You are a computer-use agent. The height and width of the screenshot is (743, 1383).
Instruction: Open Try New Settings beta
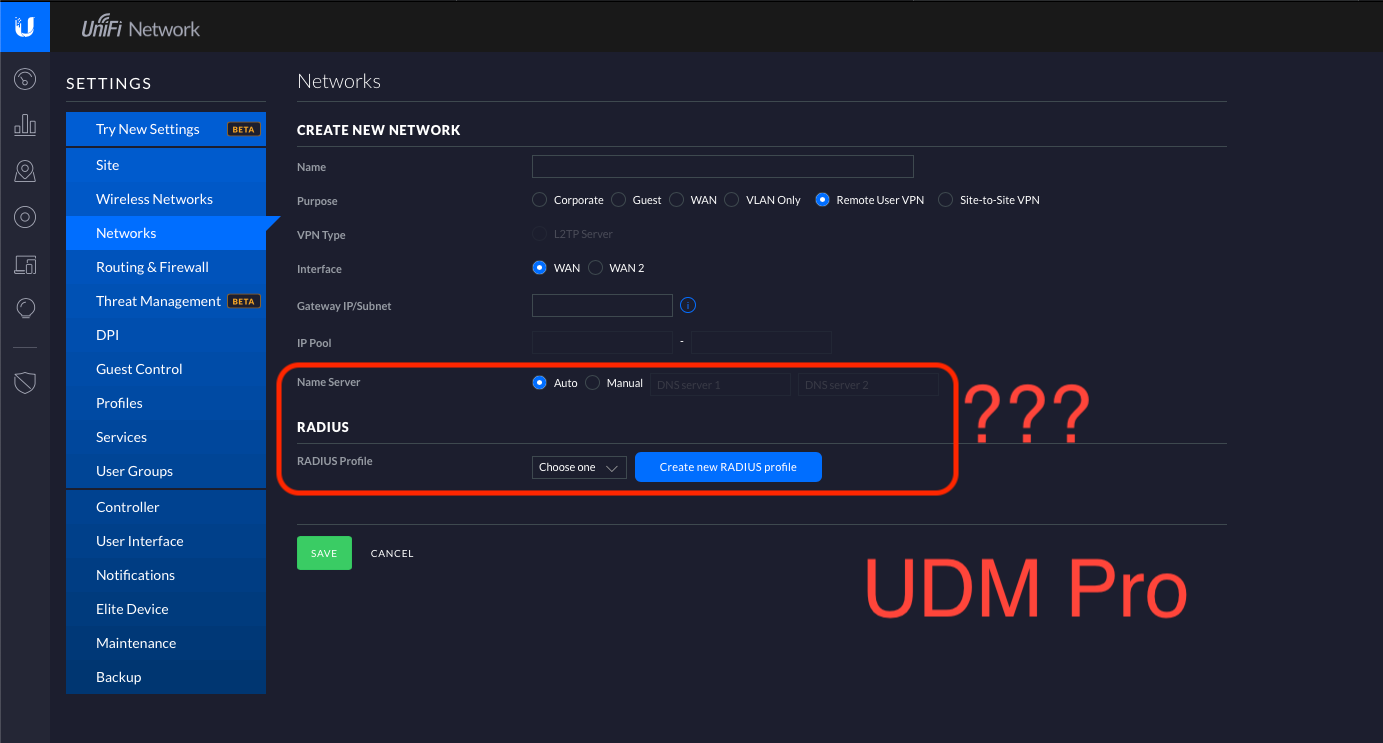148,129
